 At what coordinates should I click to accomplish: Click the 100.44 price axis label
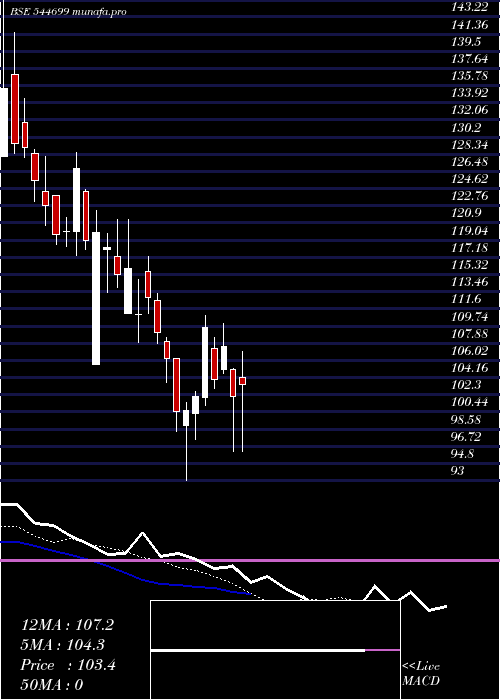[x=469, y=402]
